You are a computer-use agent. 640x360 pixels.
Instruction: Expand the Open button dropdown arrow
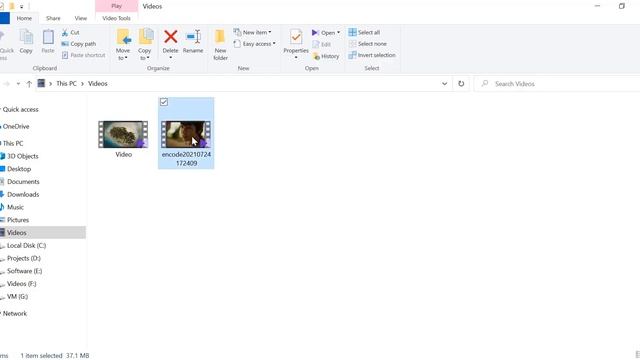[338, 33]
